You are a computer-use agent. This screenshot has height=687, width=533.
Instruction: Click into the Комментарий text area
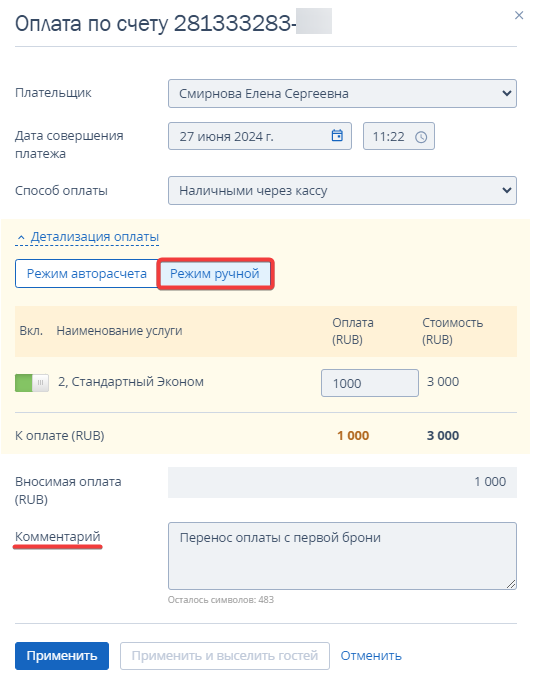(342, 556)
